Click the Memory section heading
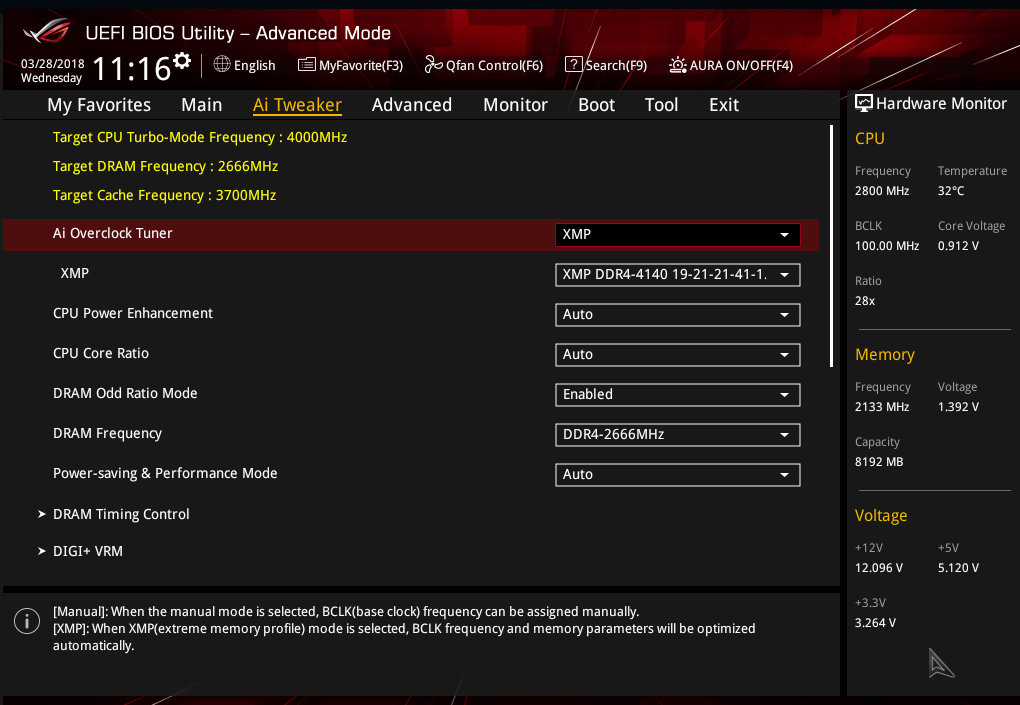This screenshot has height=705, width=1020. [885, 354]
